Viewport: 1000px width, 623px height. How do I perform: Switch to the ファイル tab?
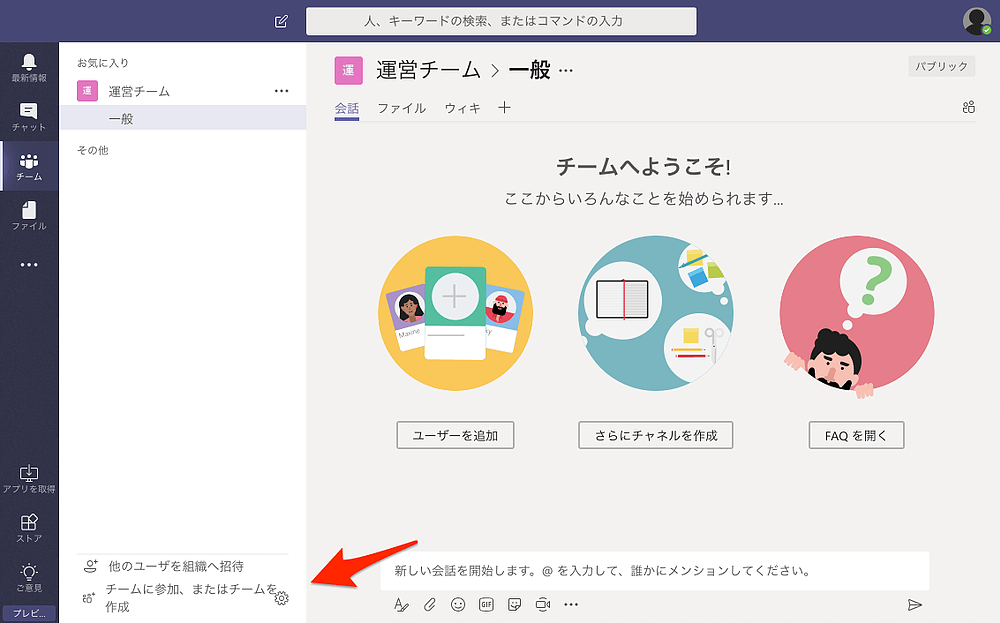coord(401,108)
